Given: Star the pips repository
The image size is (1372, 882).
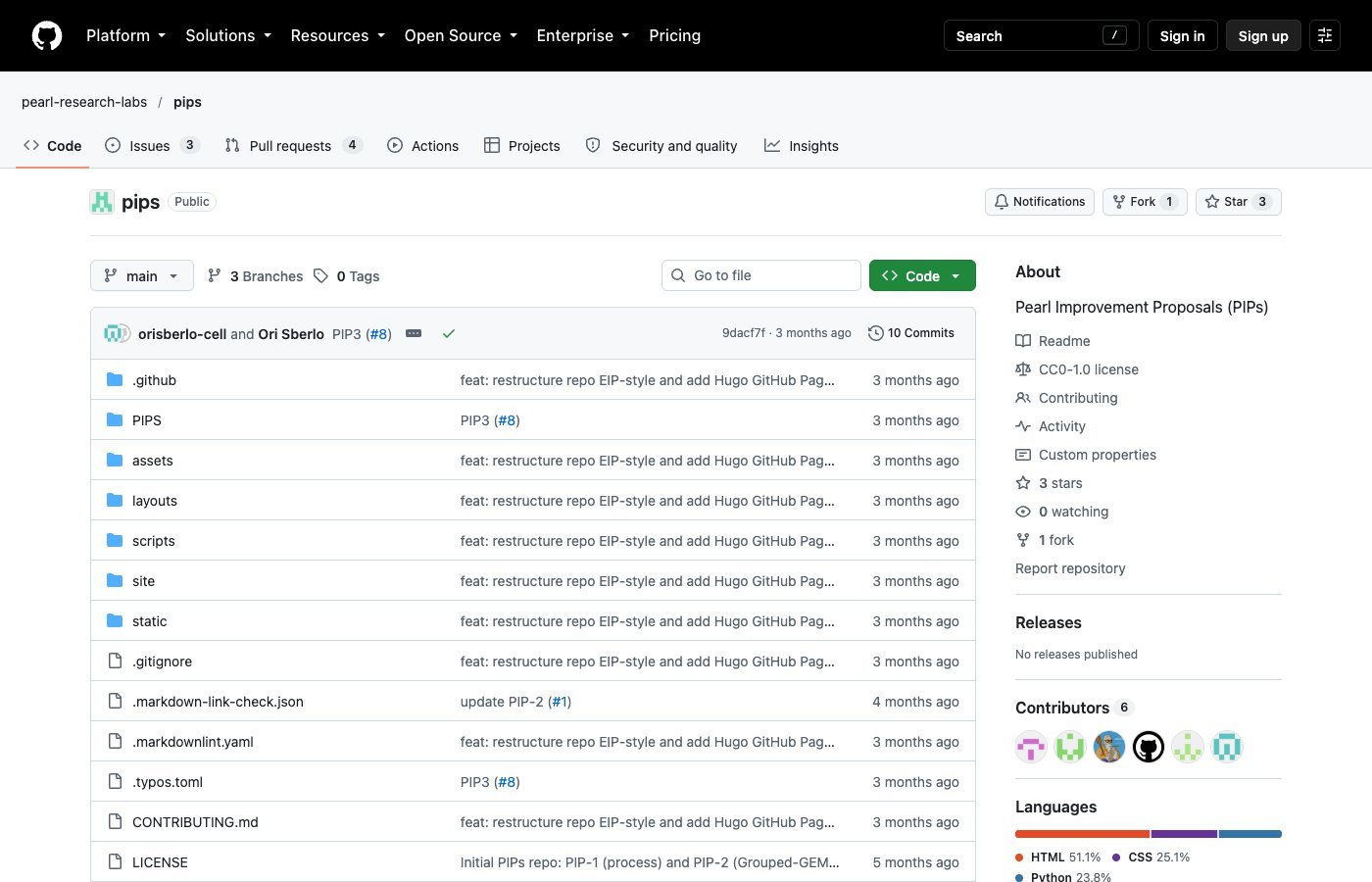Looking at the screenshot, I should pos(1239,202).
